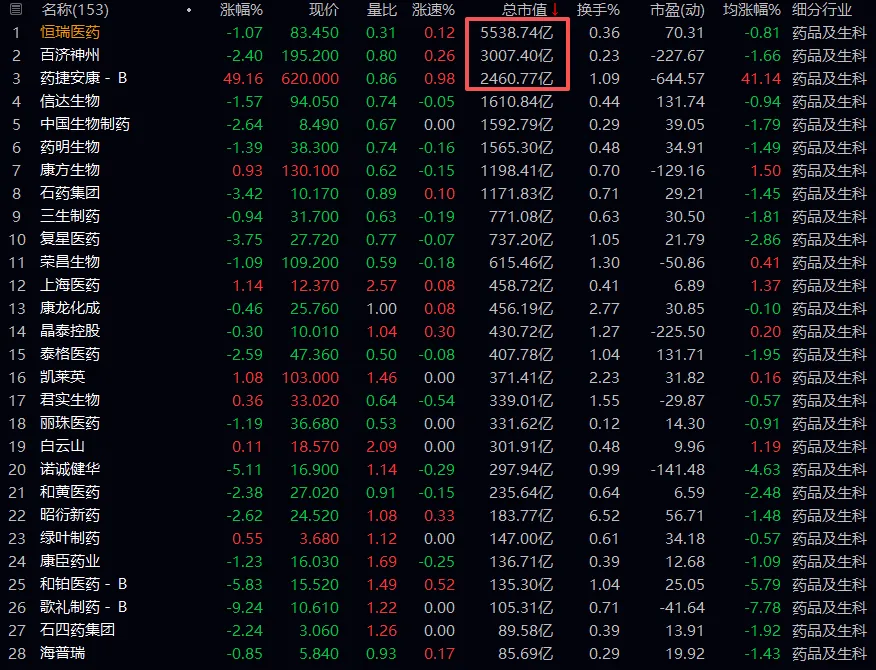Select 药明生物 in the list

click(x=70, y=147)
